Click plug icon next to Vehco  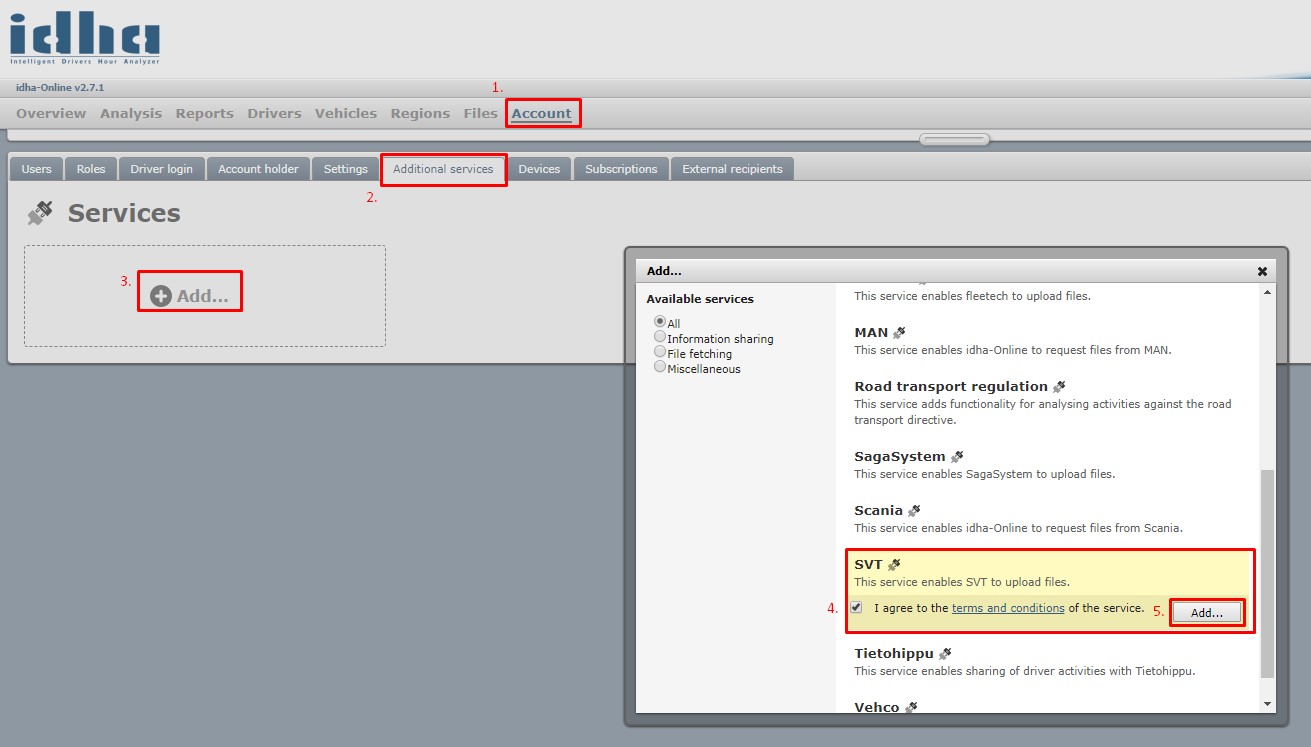click(911, 707)
